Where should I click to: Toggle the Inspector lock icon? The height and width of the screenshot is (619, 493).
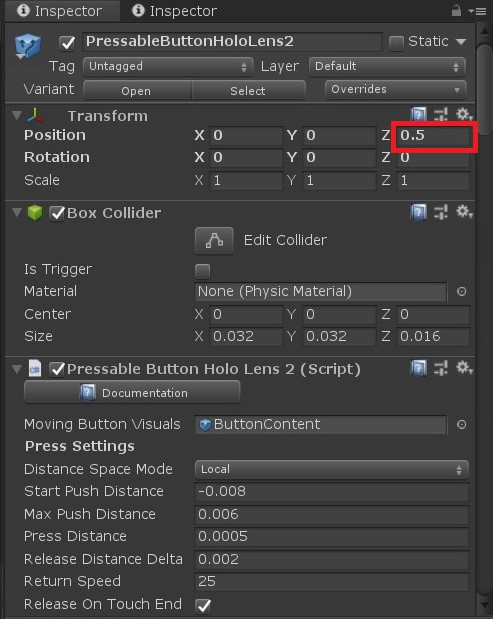point(456,10)
